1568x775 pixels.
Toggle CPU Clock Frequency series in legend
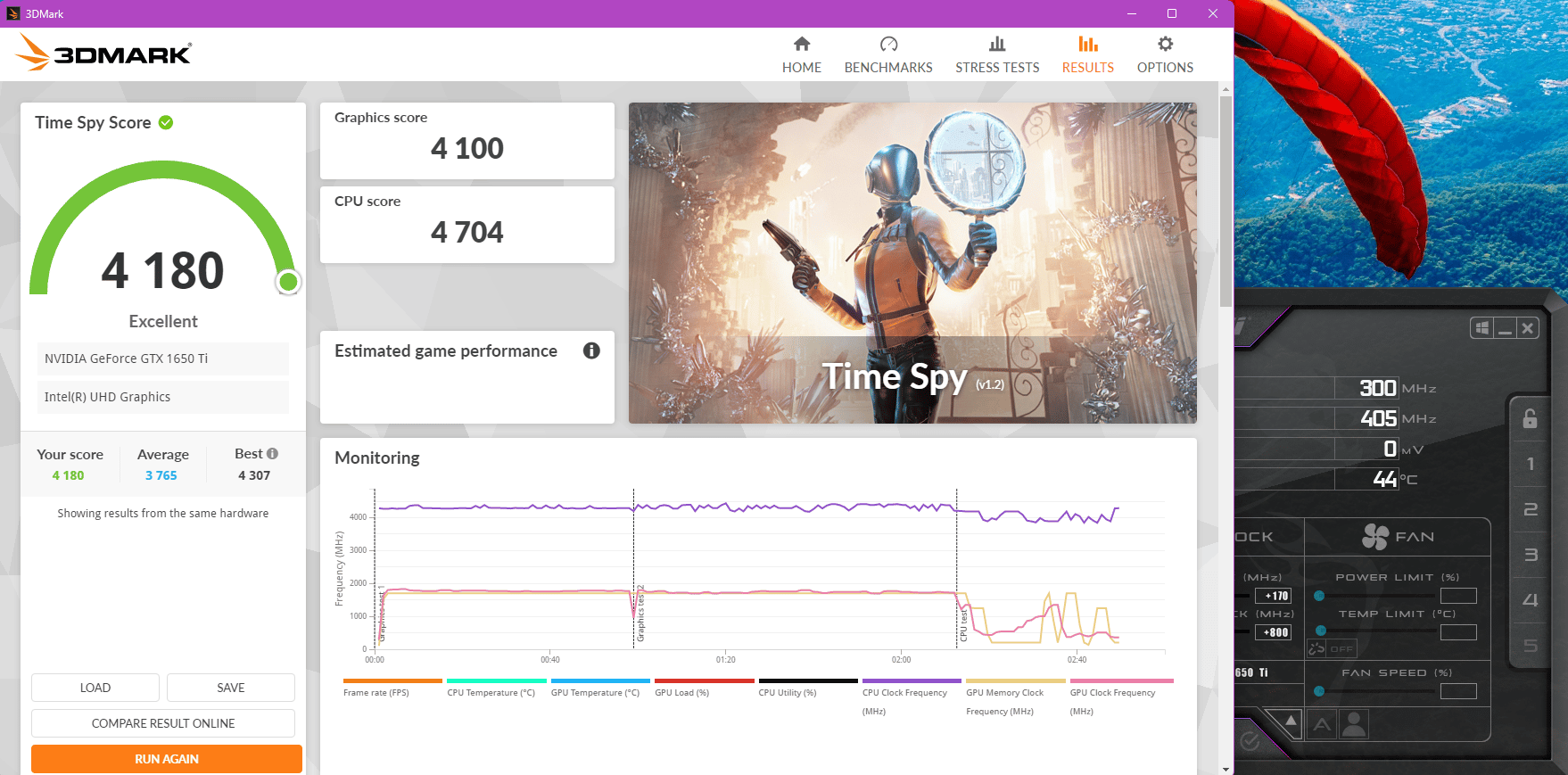pyautogui.click(x=912, y=697)
